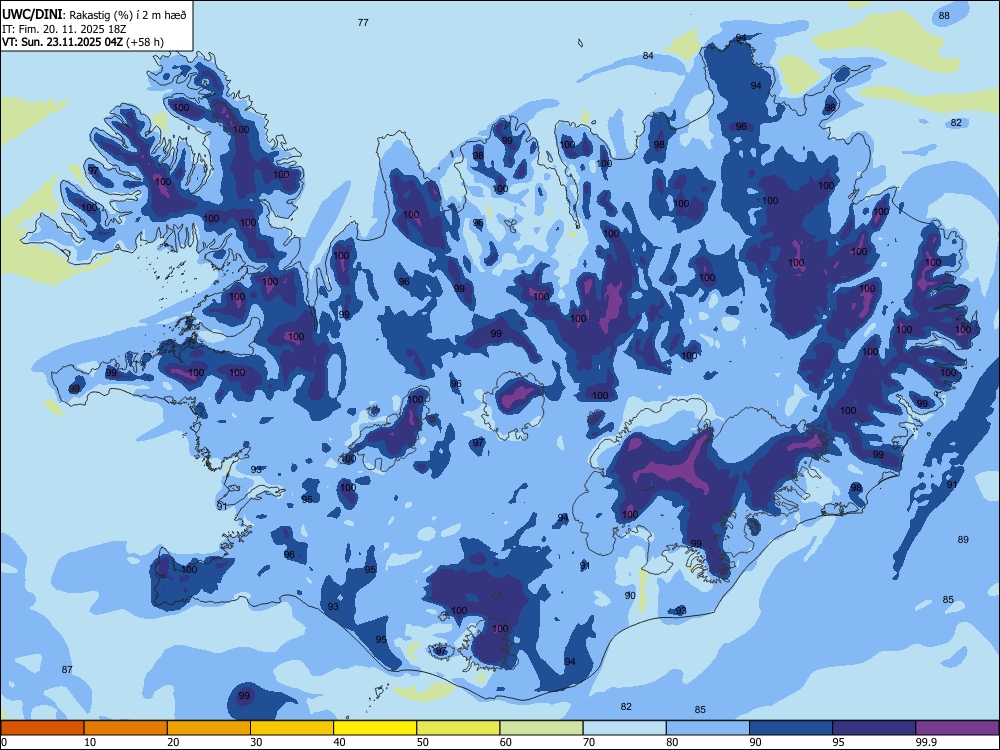Pick the 60–70 pale green legend swatch

point(541,728)
